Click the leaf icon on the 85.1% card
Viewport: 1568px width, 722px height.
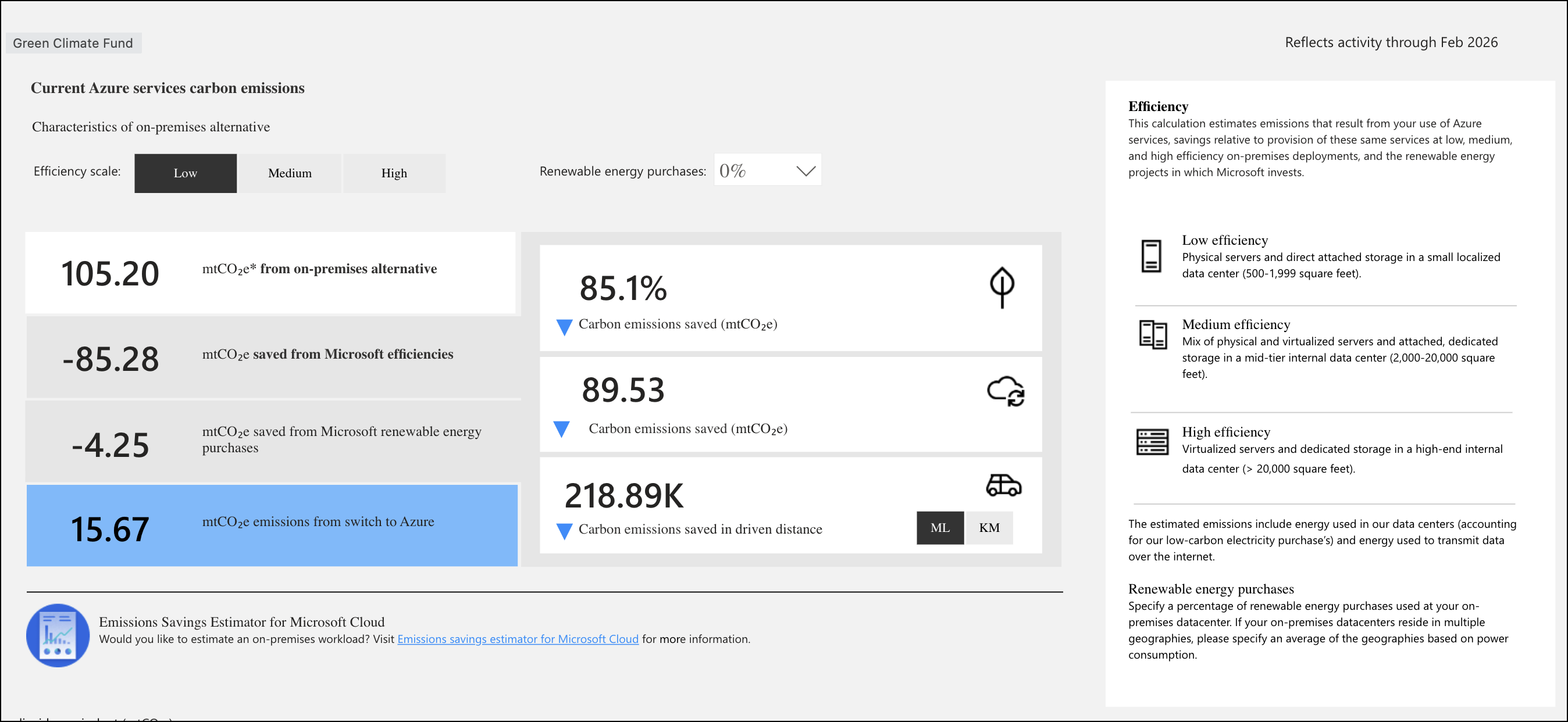[x=1002, y=287]
